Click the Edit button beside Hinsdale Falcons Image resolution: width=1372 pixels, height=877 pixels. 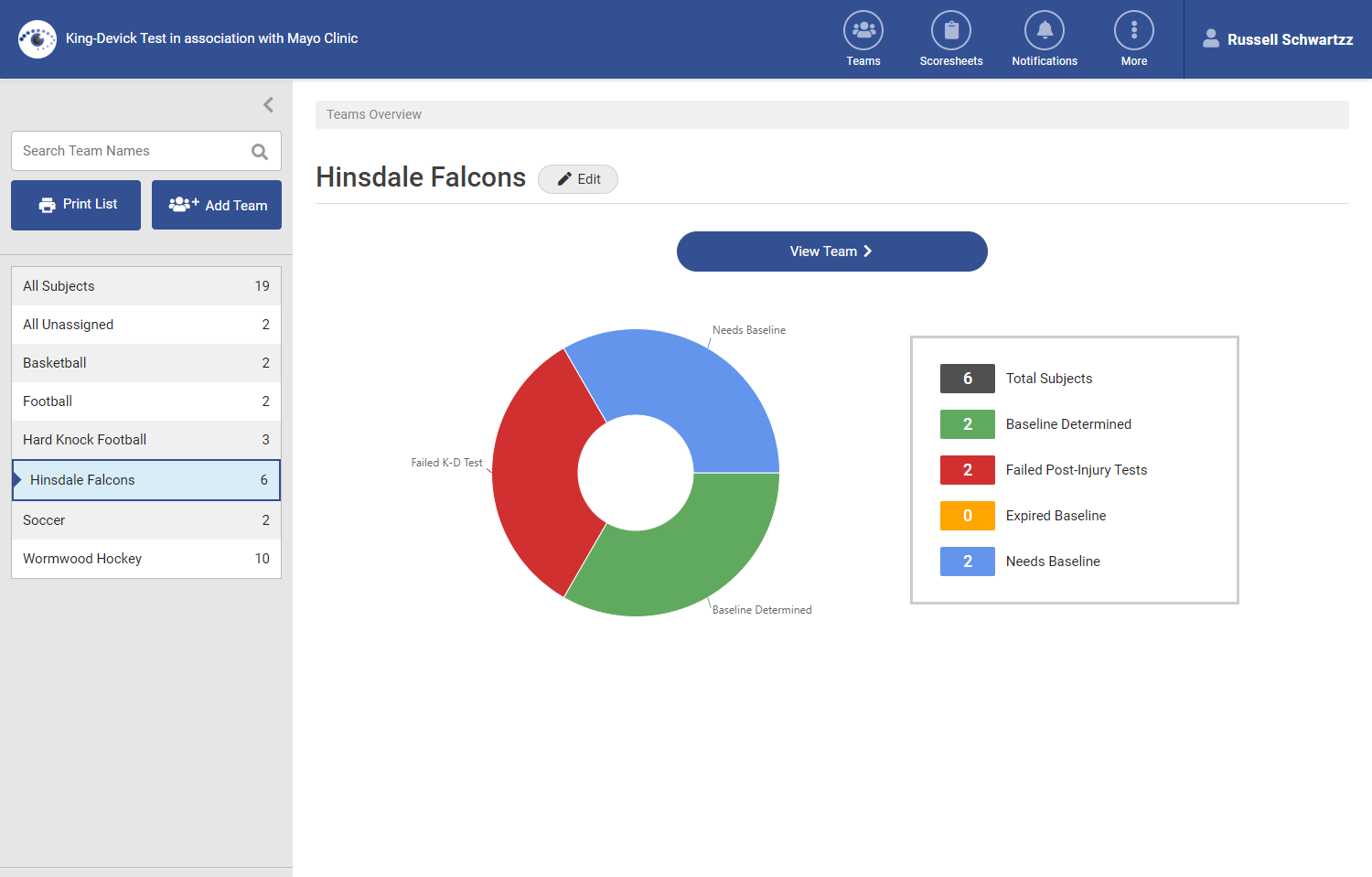pos(577,179)
